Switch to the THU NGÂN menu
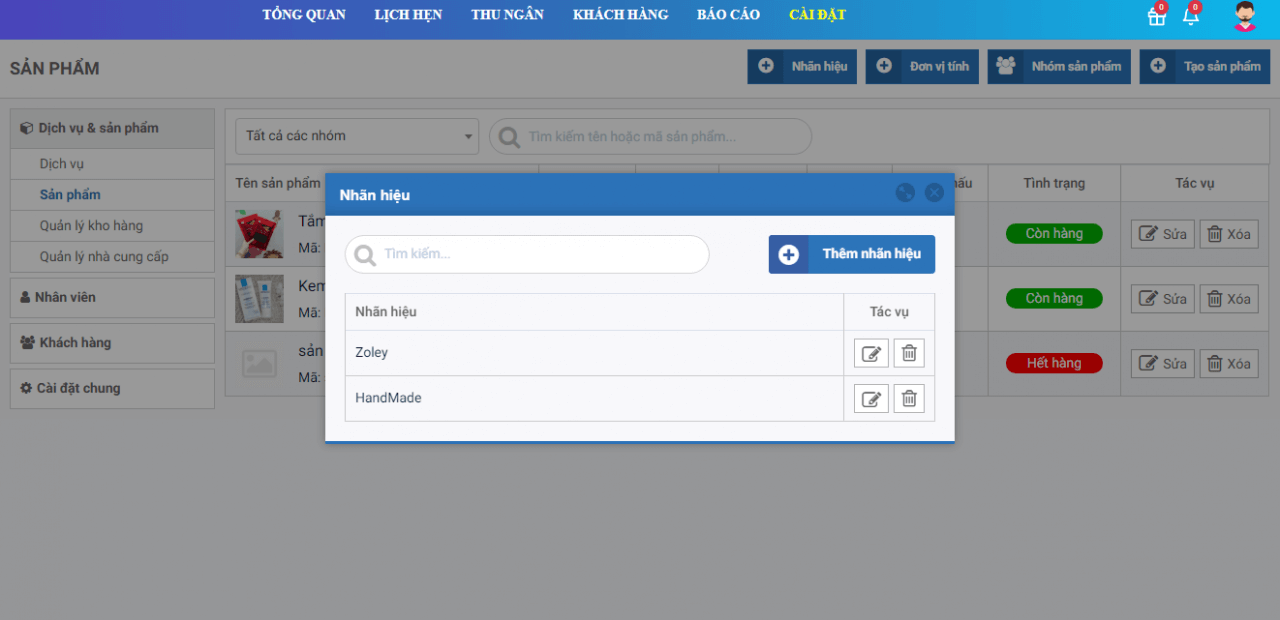1280x620 pixels. pyautogui.click(x=507, y=15)
